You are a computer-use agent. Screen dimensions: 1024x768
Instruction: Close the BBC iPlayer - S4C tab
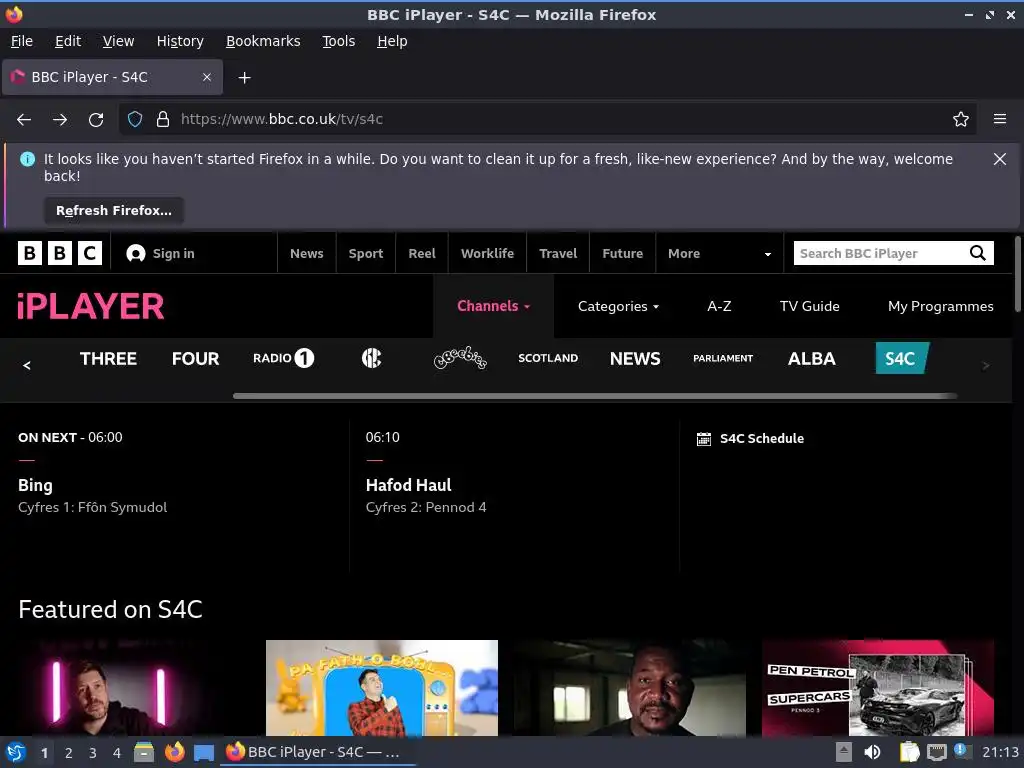[206, 77]
